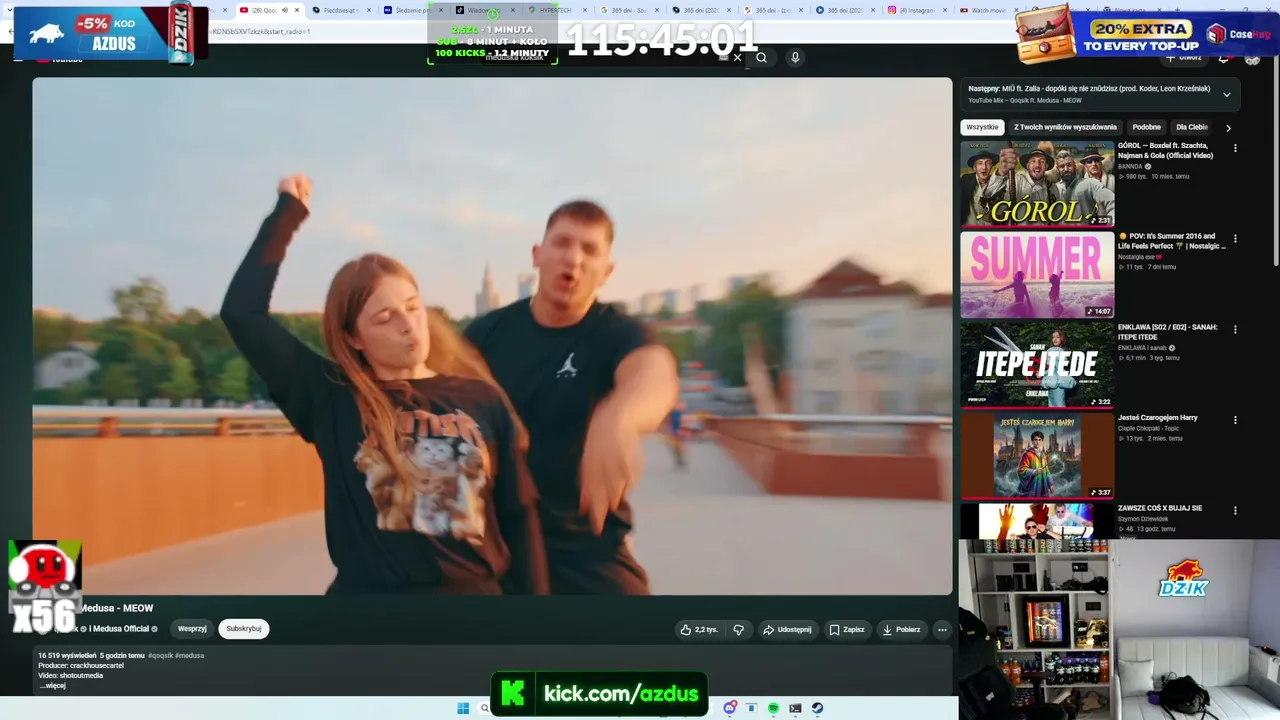Viewport: 1280px width, 720px height.
Task: Switch to the Śledzenie browser tab
Action: click(x=413, y=10)
